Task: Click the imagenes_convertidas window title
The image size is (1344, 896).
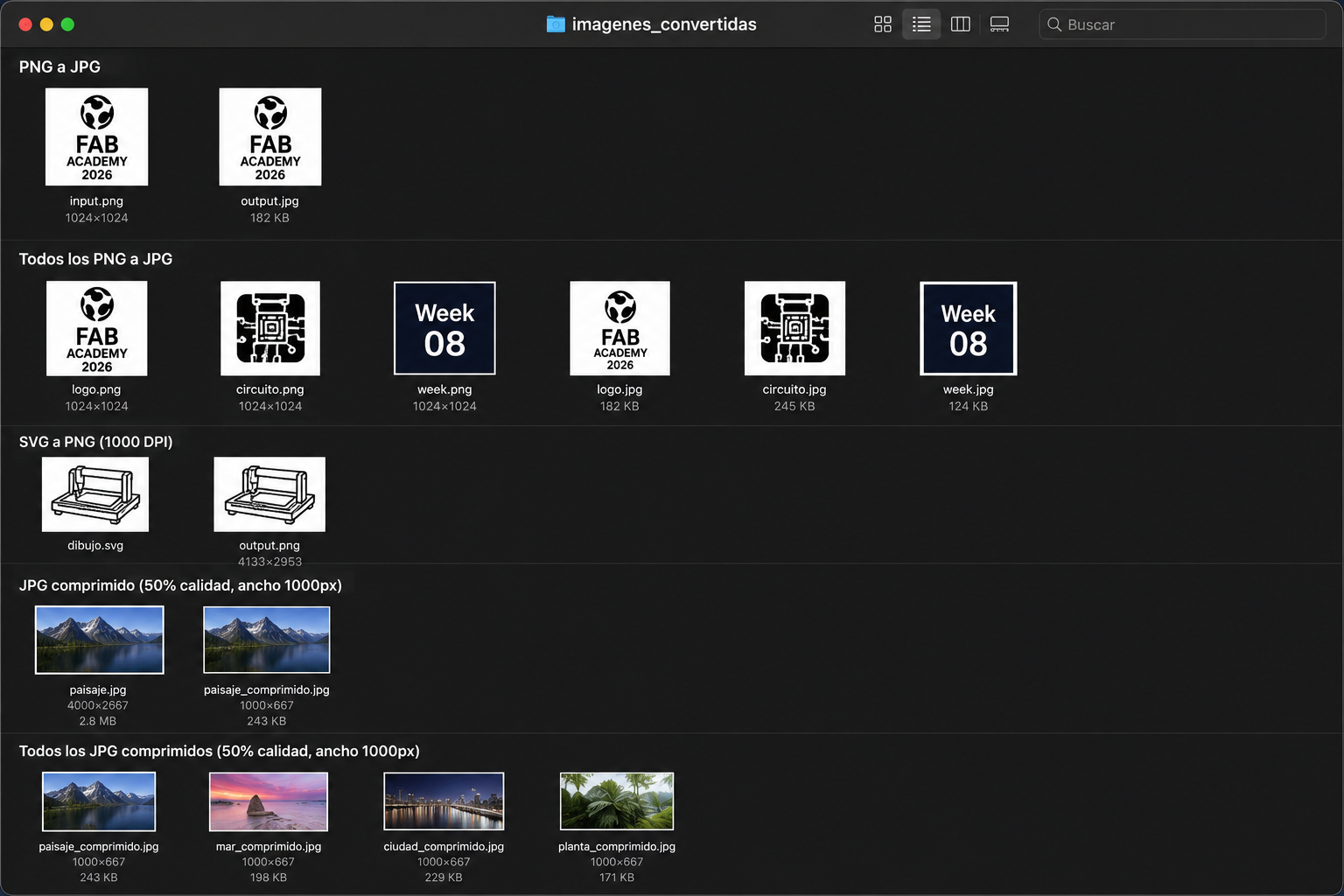Action: (x=664, y=24)
